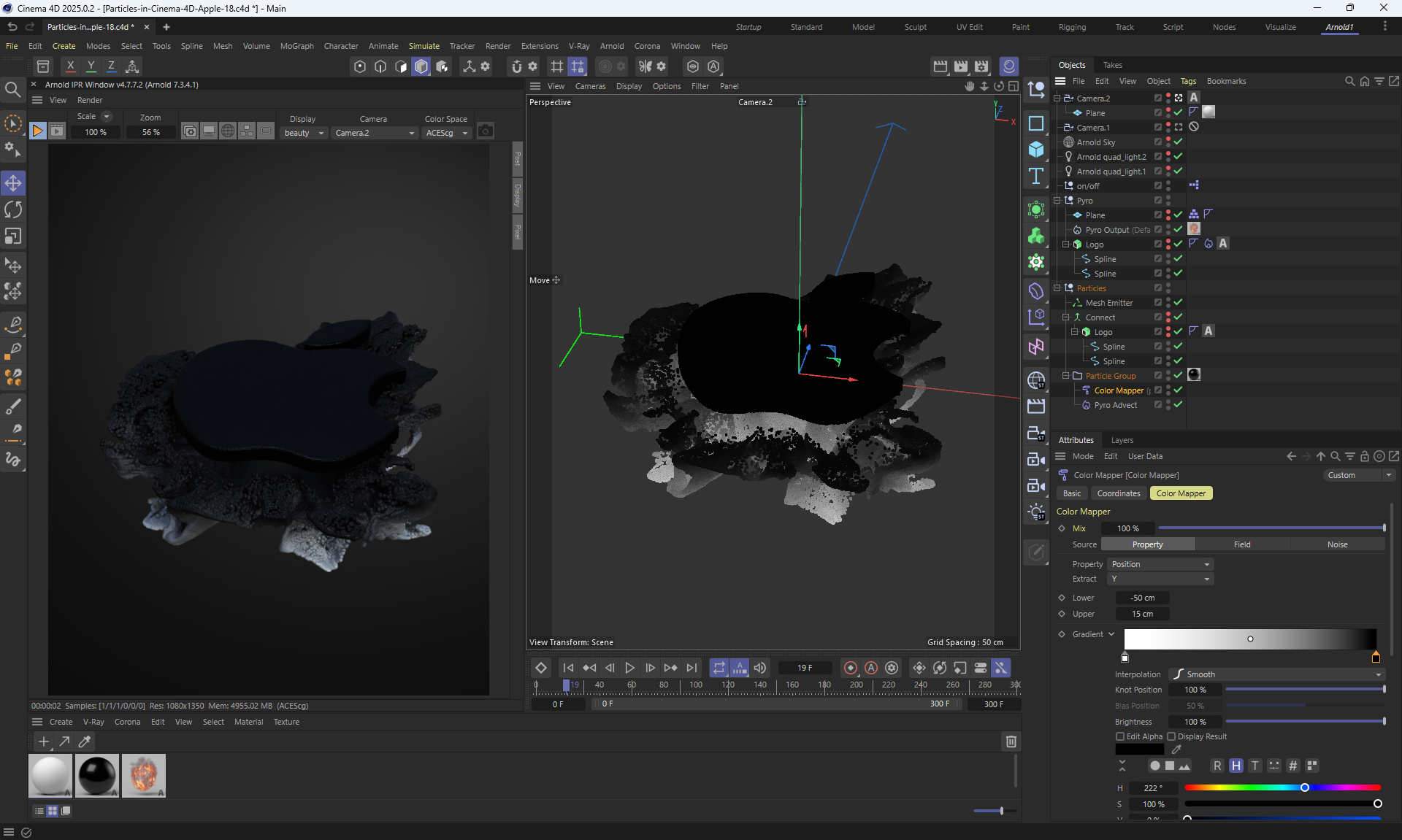Open the Simulate menu

coord(424,46)
